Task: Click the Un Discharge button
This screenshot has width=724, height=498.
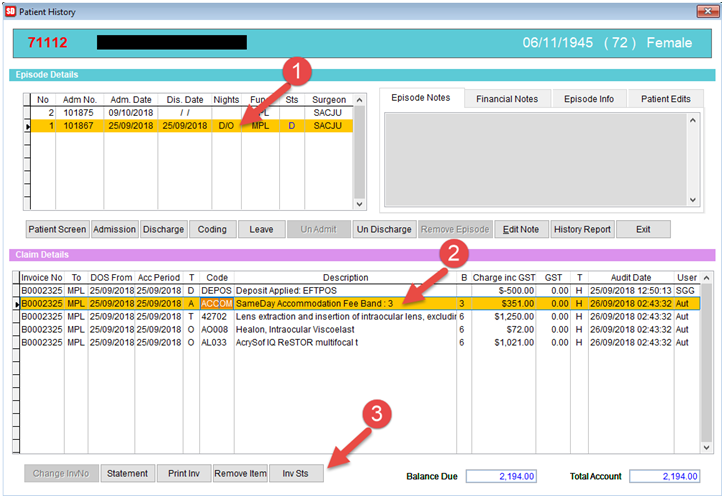Action: coord(384,229)
